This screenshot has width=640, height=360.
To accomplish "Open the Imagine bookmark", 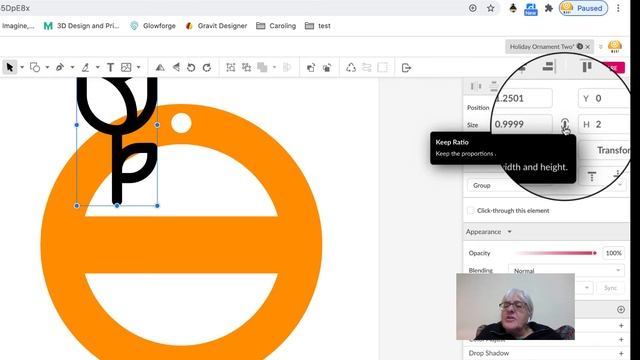I will [x=18, y=26].
